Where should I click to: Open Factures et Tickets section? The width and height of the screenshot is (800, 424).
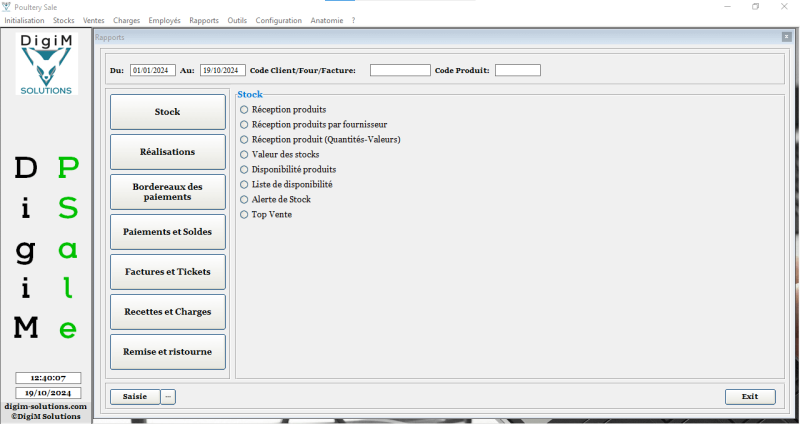167,272
